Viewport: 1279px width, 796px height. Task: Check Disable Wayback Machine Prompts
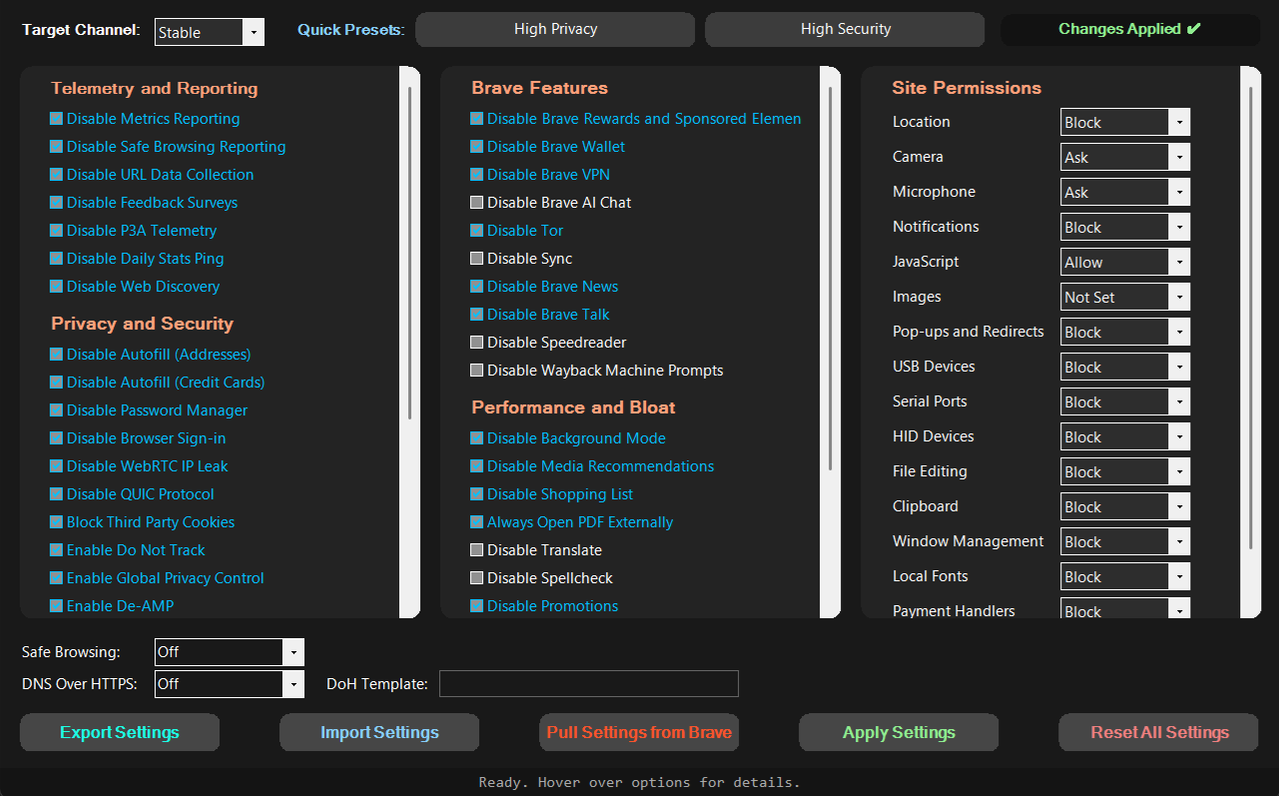click(597, 371)
